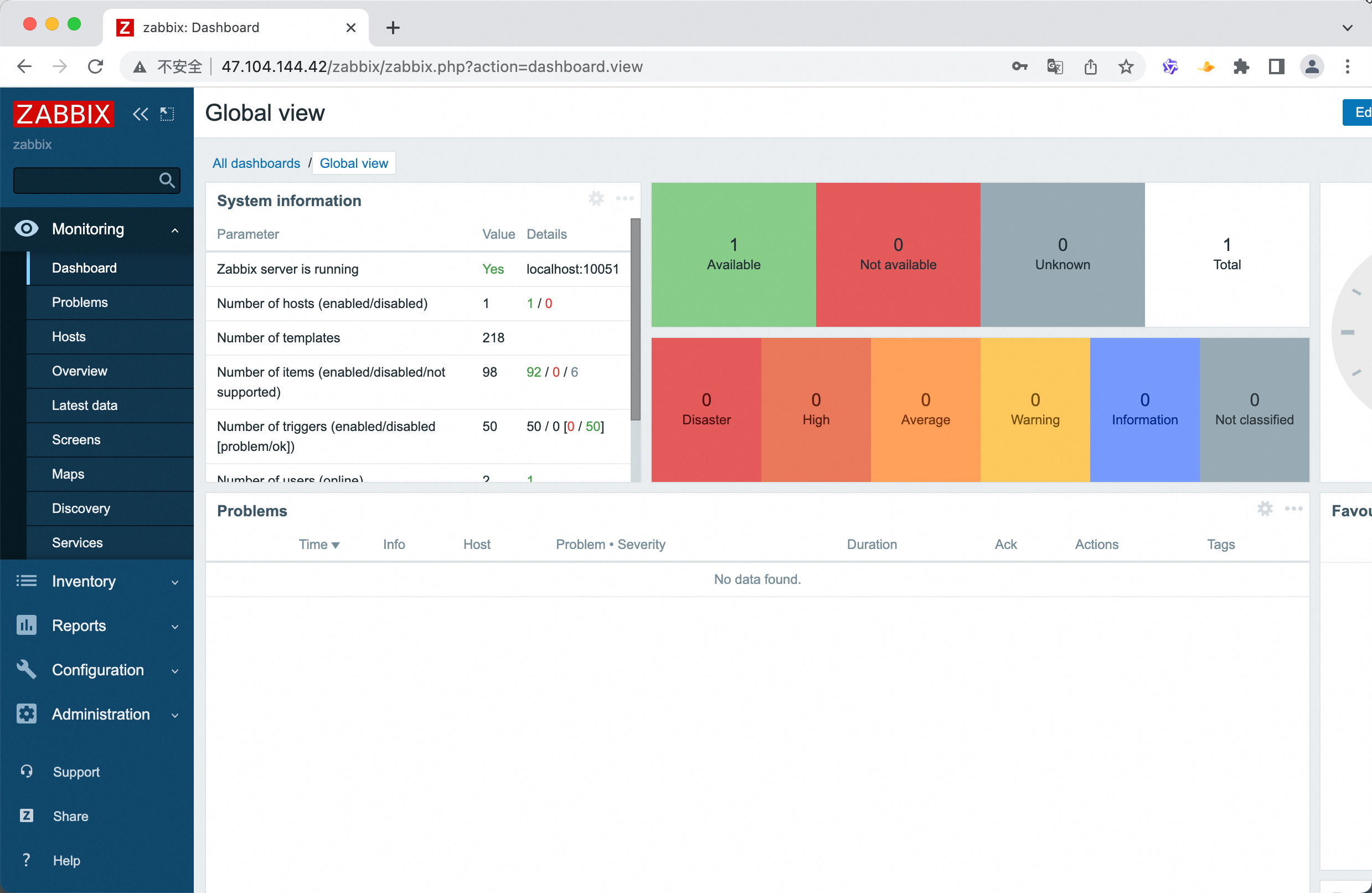Click red Not available hosts tile
Screen dimensions: 1372x893
(x=898, y=254)
